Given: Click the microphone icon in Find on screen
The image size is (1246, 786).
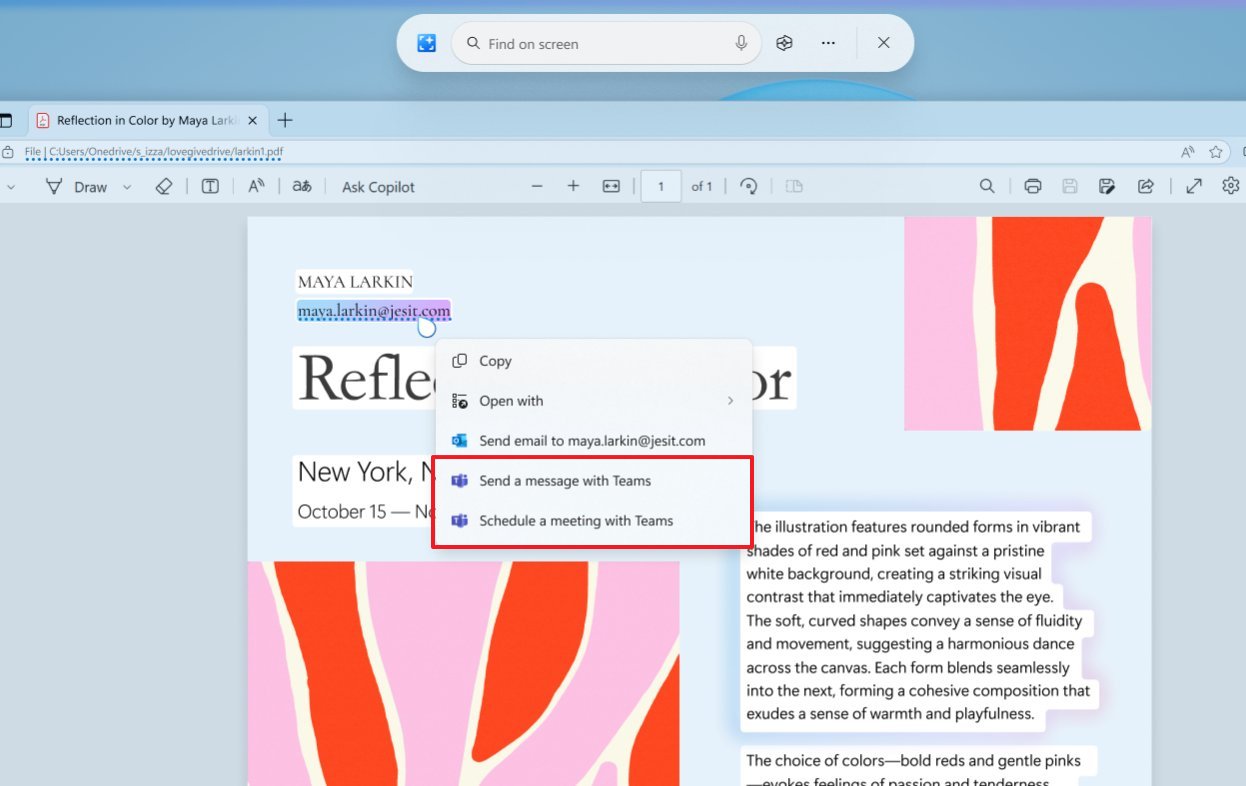Looking at the screenshot, I should [x=741, y=43].
